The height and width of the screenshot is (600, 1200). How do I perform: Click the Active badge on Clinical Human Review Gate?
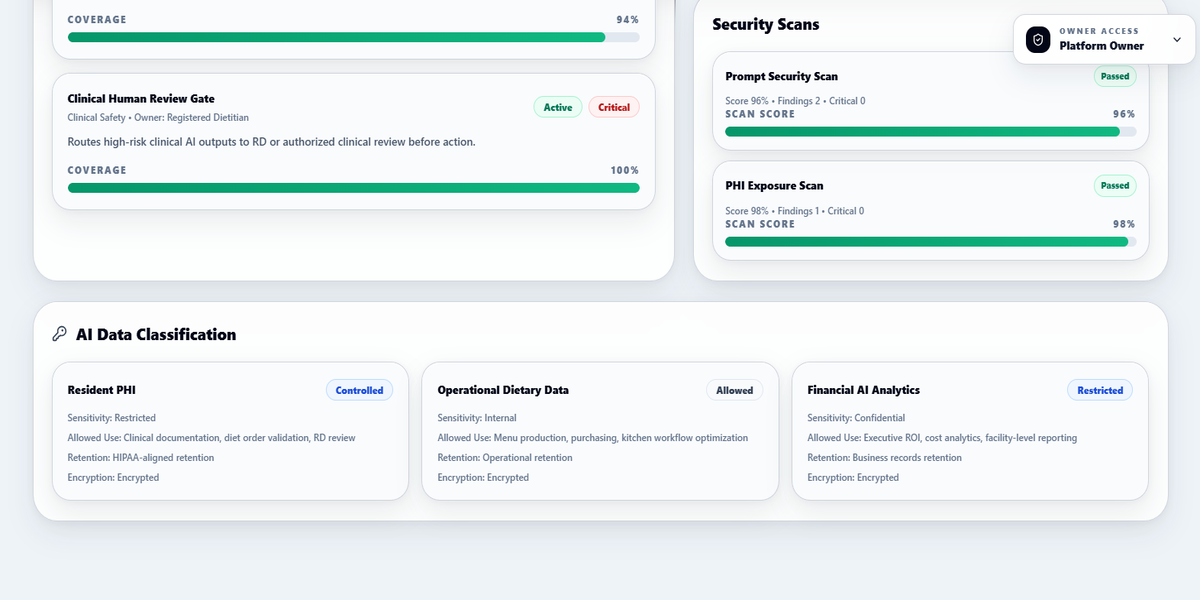pyautogui.click(x=558, y=107)
